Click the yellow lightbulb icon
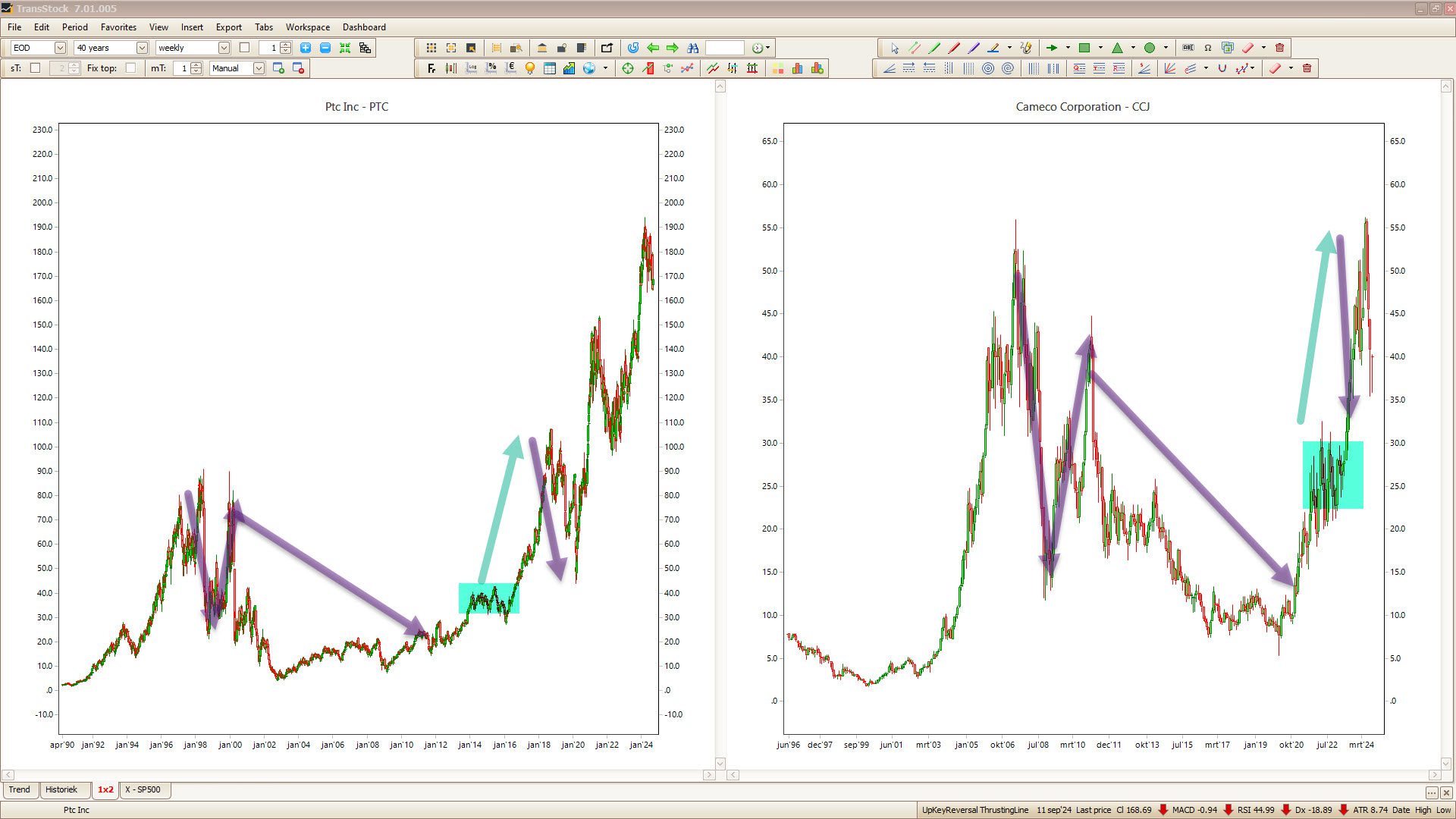 (x=530, y=68)
